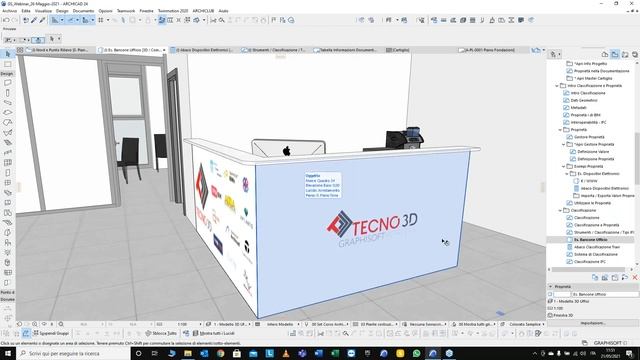Select the Door tool in toolbox

7,172
